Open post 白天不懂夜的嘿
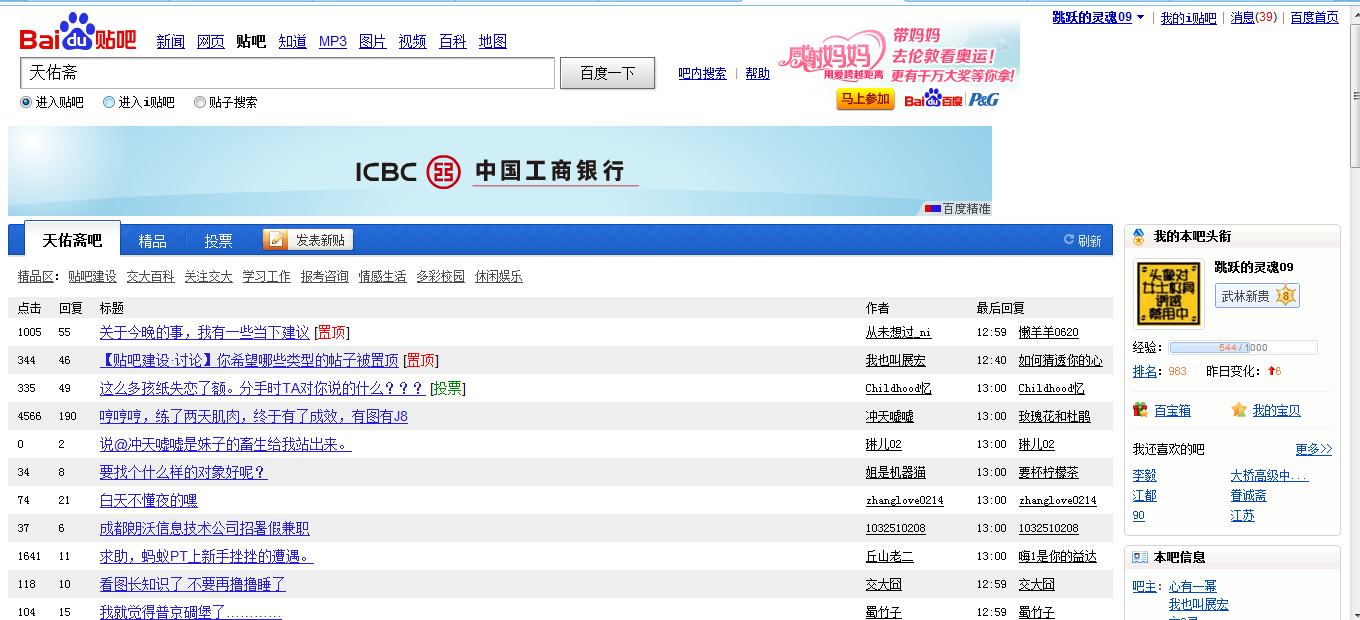This screenshot has width=1360, height=620. coord(148,500)
